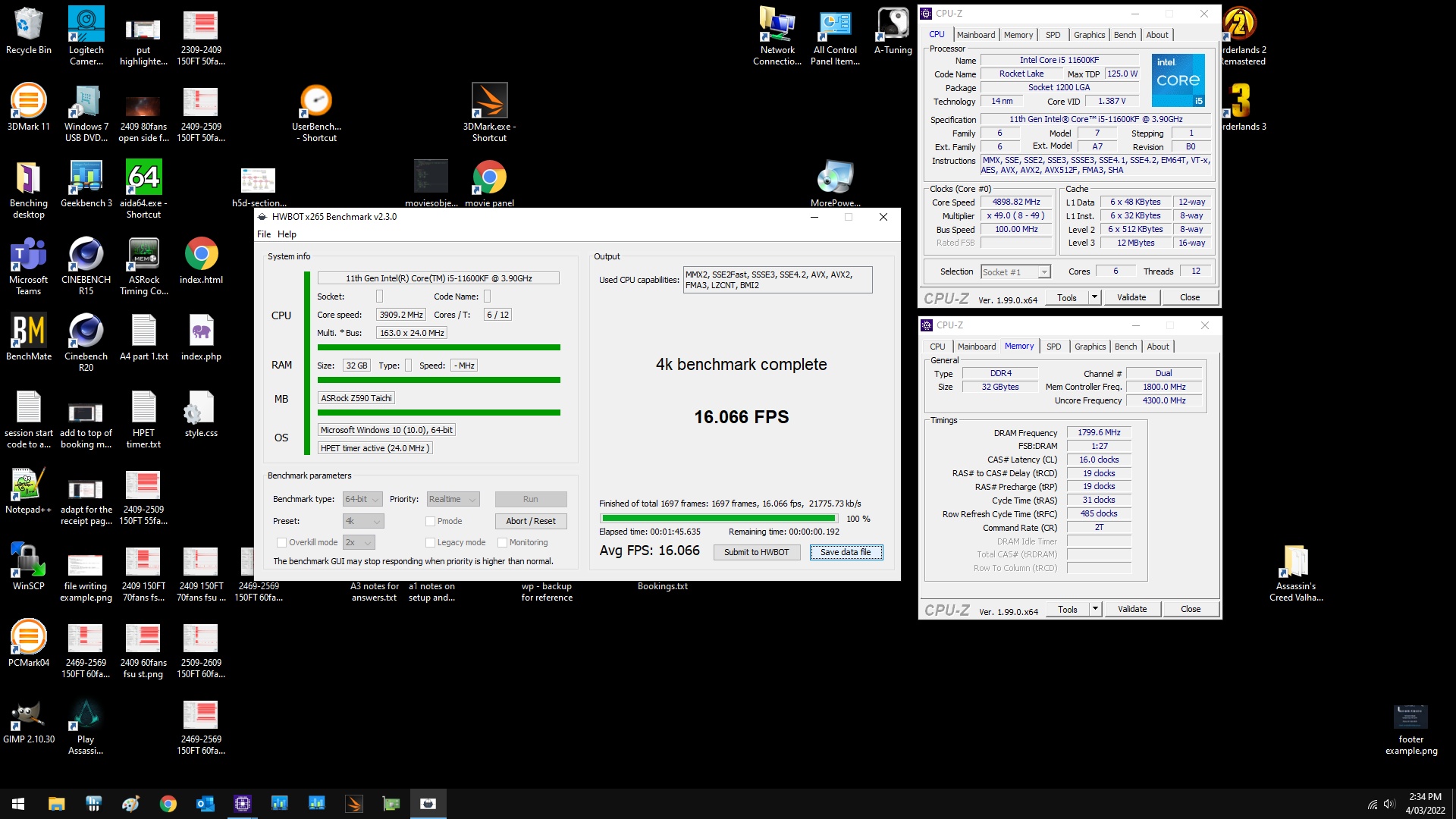The height and width of the screenshot is (819, 1456).
Task: Enable the Pmode checkbox
Action: pos(430,521)
